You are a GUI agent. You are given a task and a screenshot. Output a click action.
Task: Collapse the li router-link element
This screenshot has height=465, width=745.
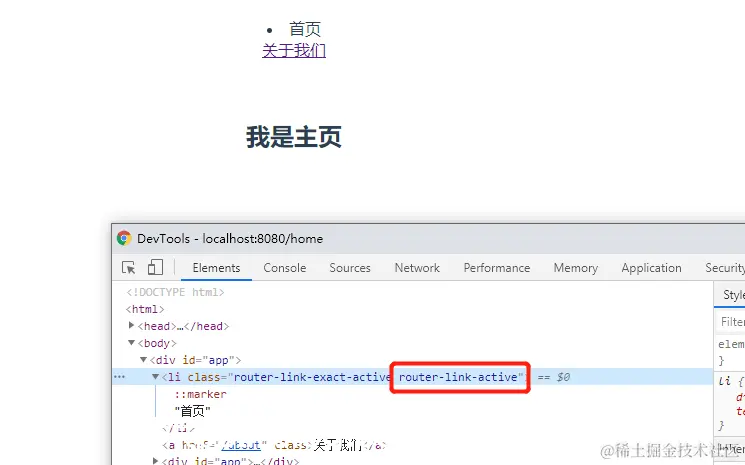point(155,377)
